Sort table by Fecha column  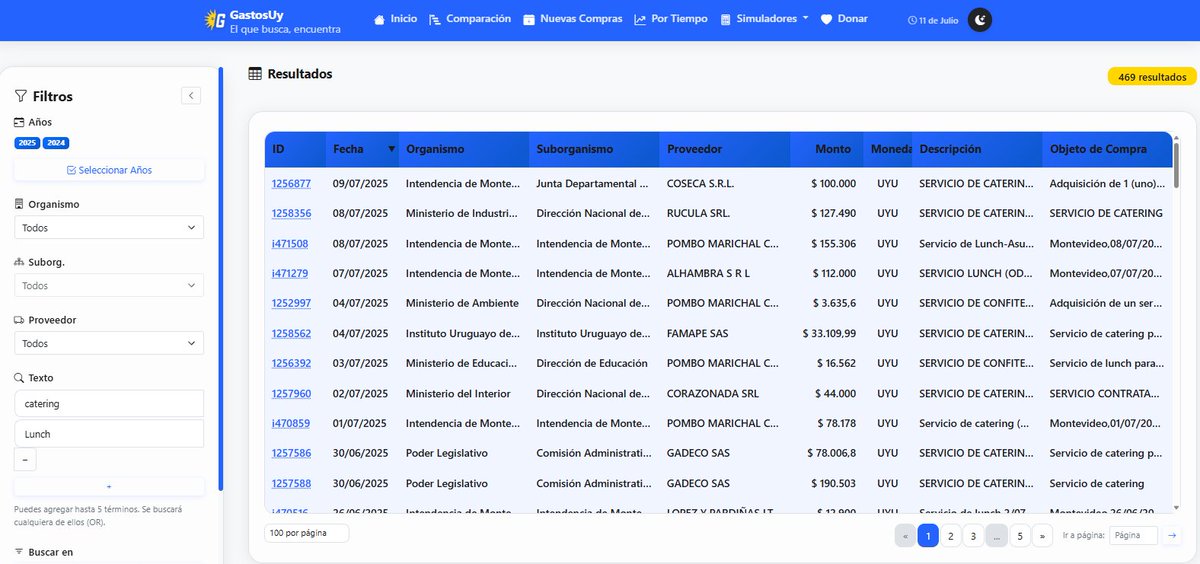(362, 149)
